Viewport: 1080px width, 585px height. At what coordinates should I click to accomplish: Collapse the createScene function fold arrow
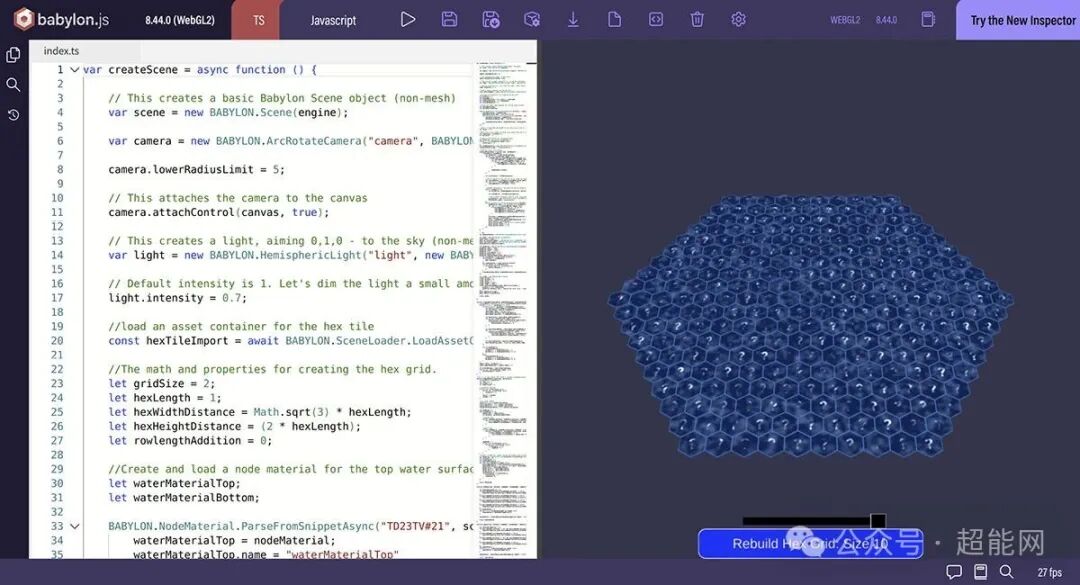click(x=74, y=69)
